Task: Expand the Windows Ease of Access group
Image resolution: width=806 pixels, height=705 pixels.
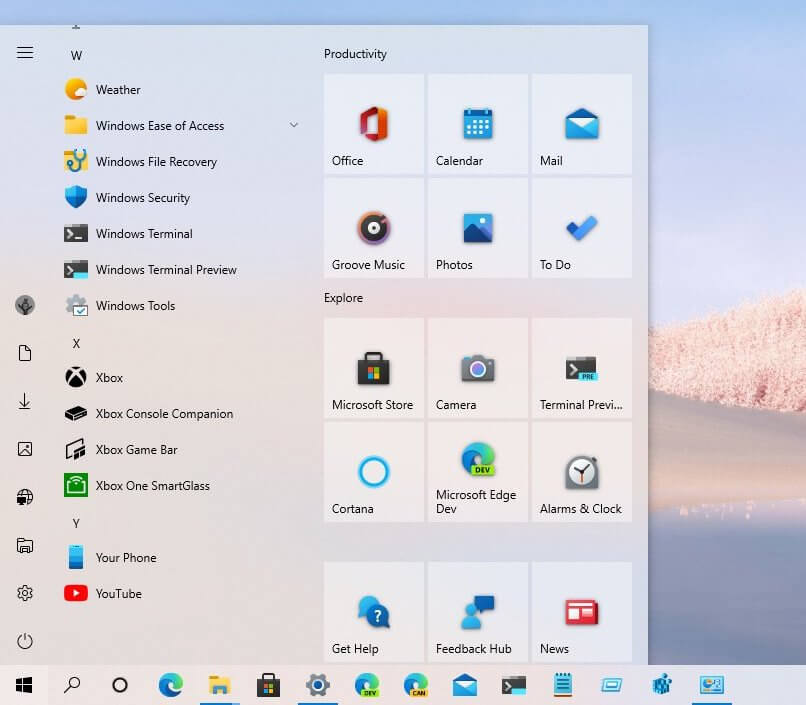Action: pyautogui.click(x=293, y=125)
